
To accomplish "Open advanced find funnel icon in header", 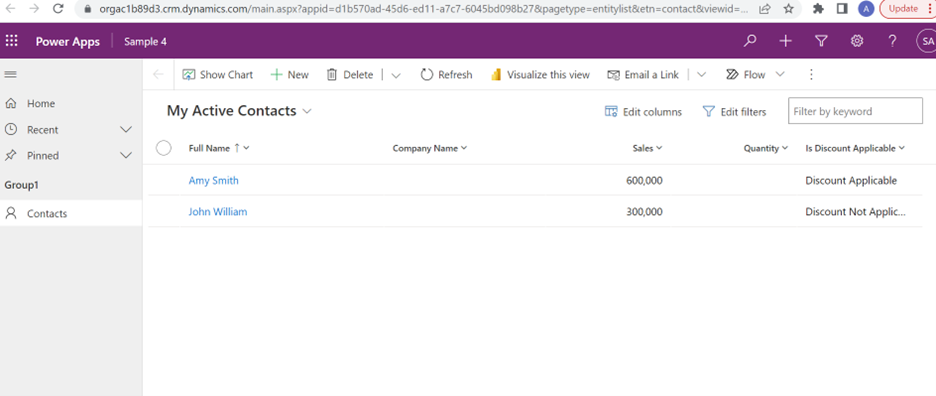I will click(821, 41).
